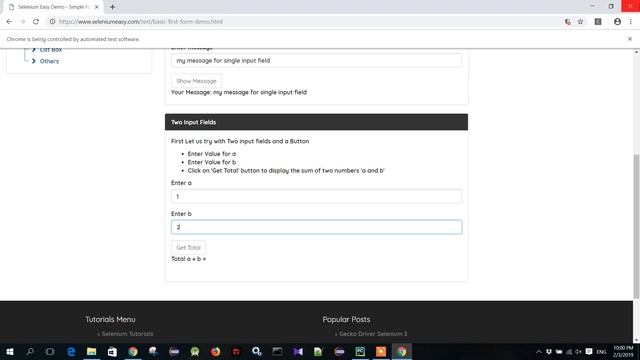Expand the Others menu item

click(33, 61)
